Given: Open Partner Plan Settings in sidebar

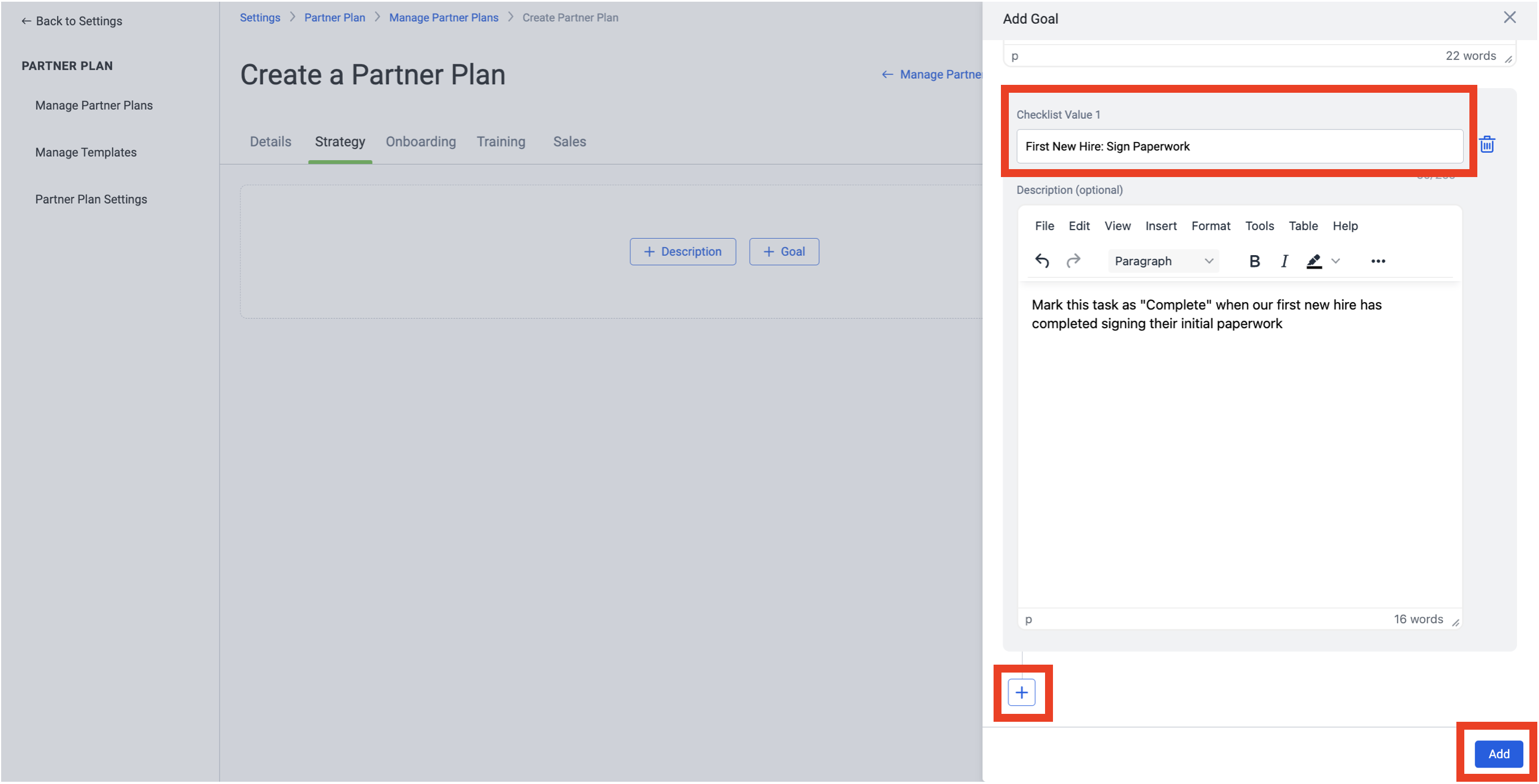Looking at the screenshot, I should [91, 199].
